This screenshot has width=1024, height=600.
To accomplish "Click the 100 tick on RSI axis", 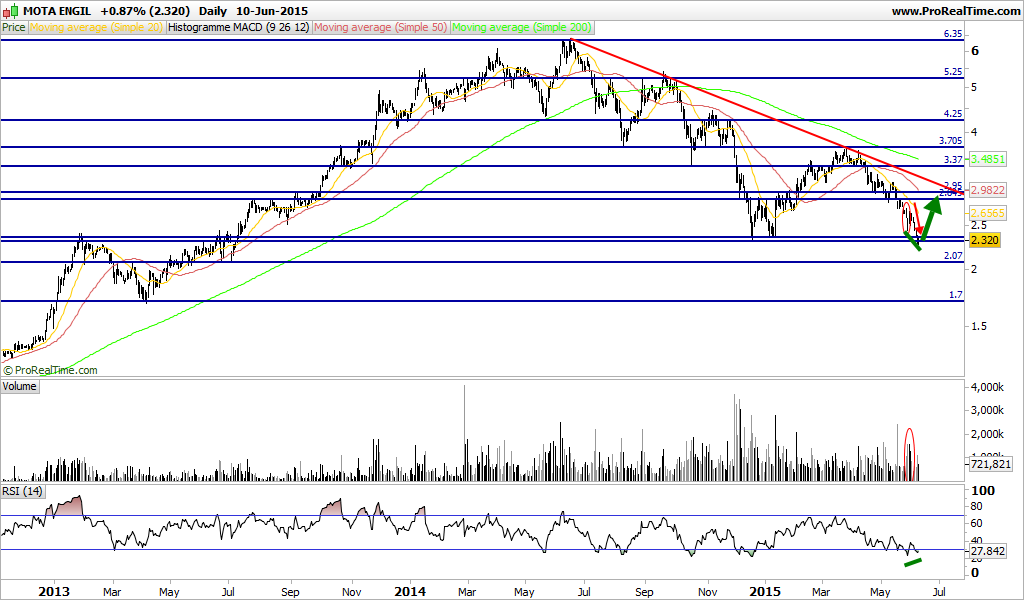I will click(984, 491).
